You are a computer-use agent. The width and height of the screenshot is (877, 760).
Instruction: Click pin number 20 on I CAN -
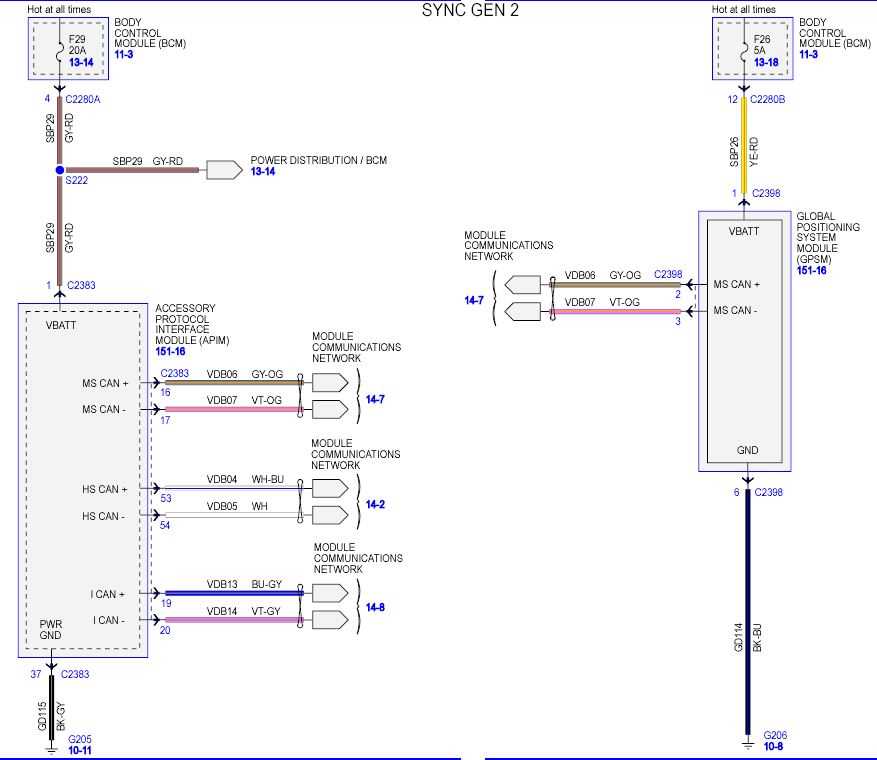click(165, 630)
